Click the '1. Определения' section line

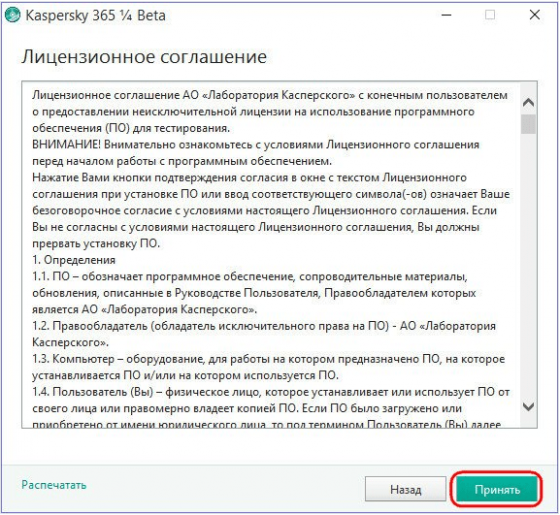74,260
